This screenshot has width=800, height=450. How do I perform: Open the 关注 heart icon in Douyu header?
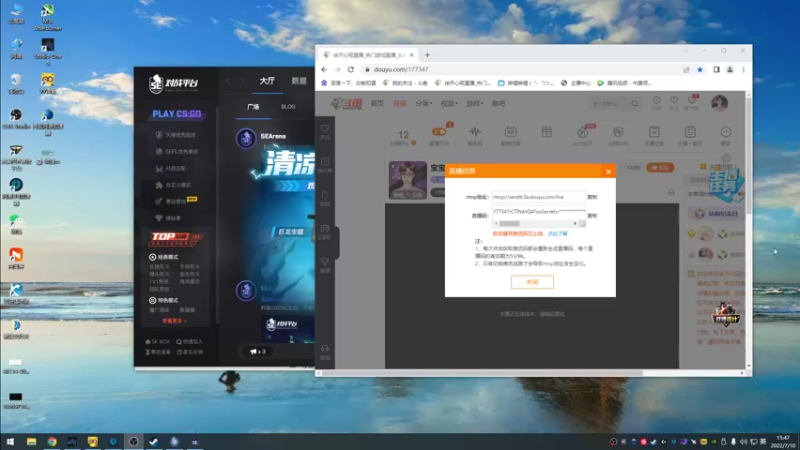[674, 103]
